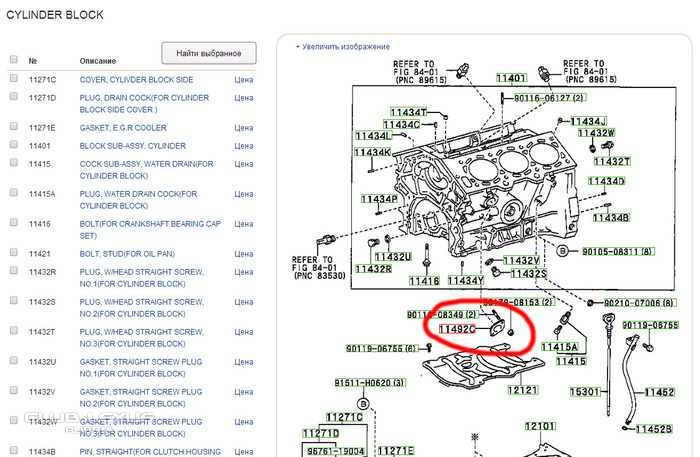Image resolution: width=700 pixels, height=457 pixels.
Task: Select dipstick part label 15301
Action: pyautogui.click(x=588, y=392)
